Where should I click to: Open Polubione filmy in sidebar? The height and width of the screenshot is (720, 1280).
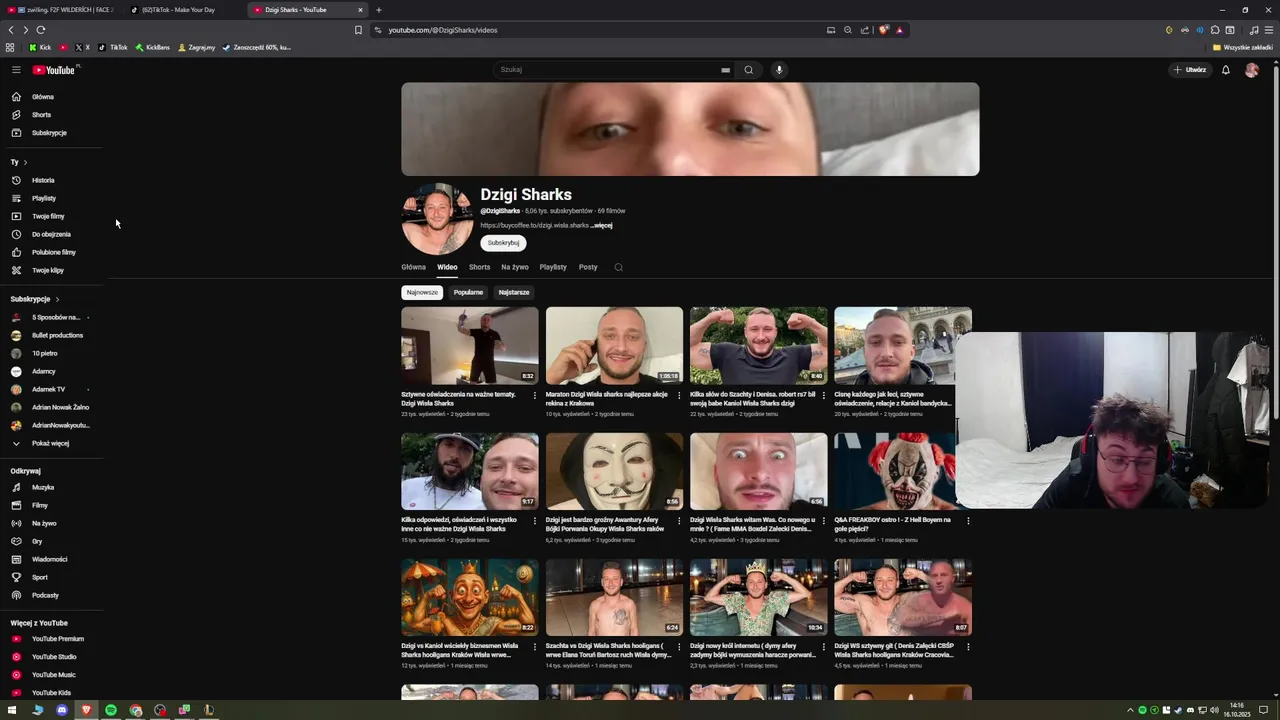53,252
